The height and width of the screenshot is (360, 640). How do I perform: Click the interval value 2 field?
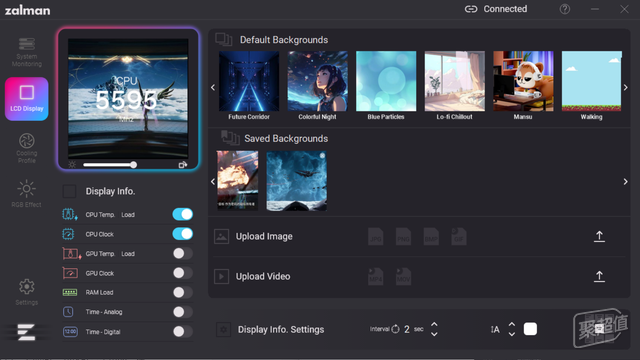click(x=407, y=329)
